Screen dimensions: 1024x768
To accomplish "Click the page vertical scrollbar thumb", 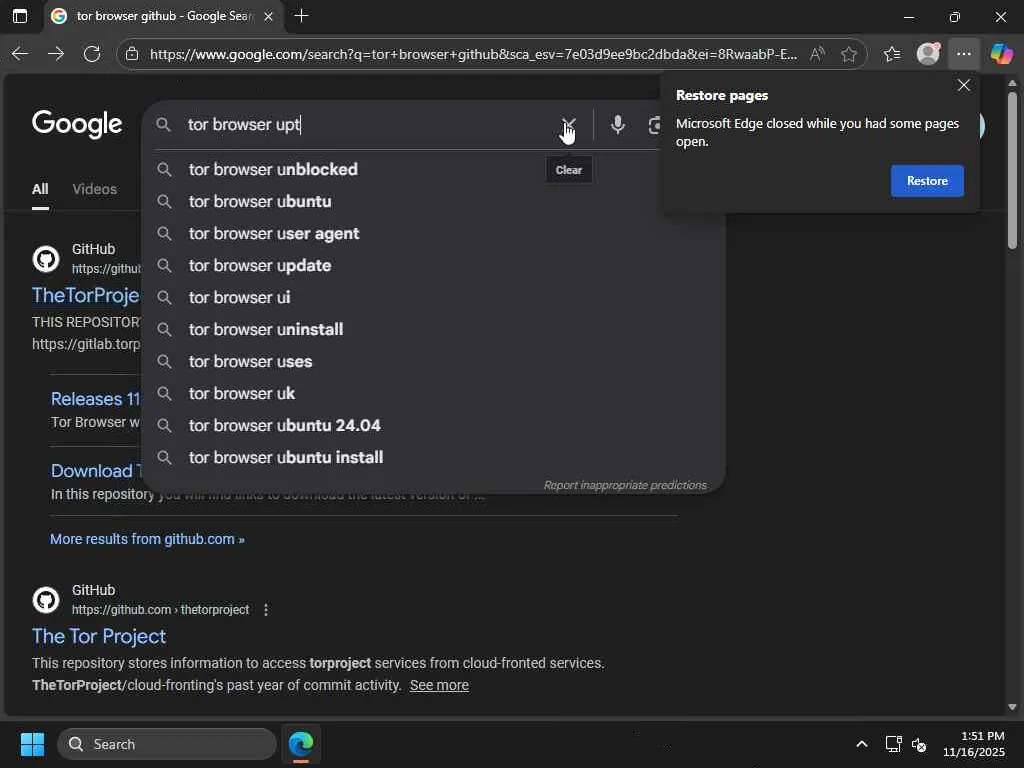I will 1012,170.
